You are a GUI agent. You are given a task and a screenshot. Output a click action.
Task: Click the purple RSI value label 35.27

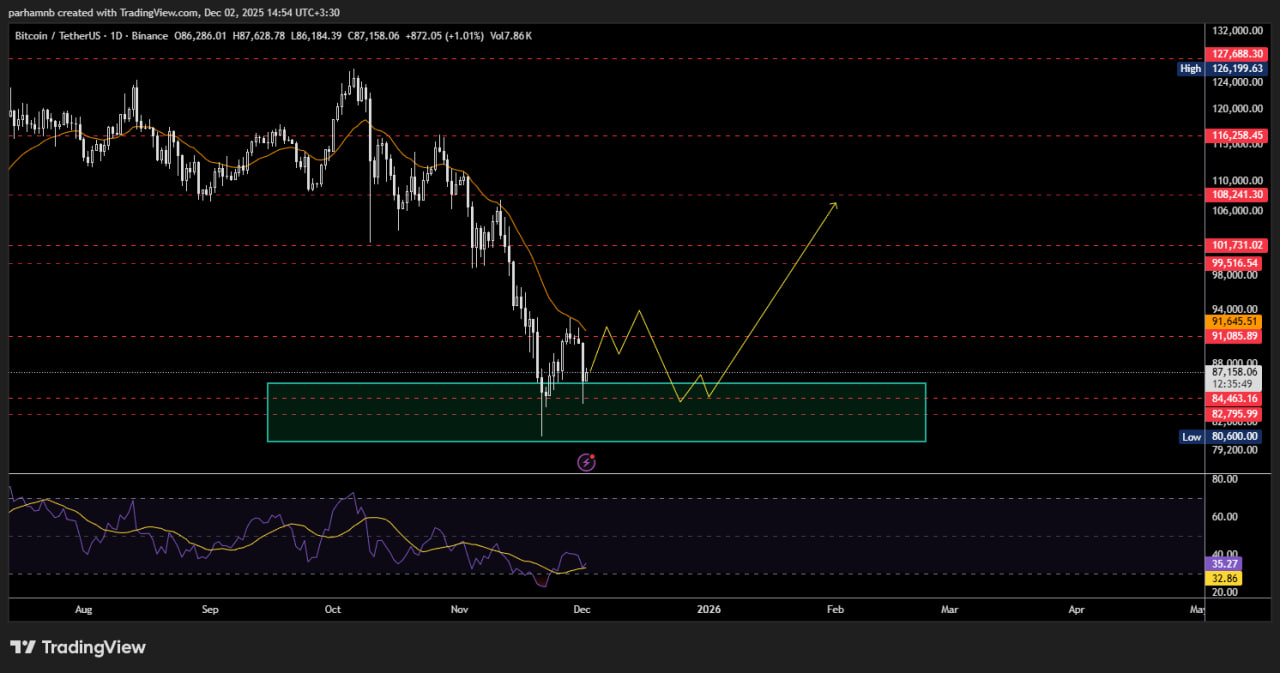(1225, 564)
